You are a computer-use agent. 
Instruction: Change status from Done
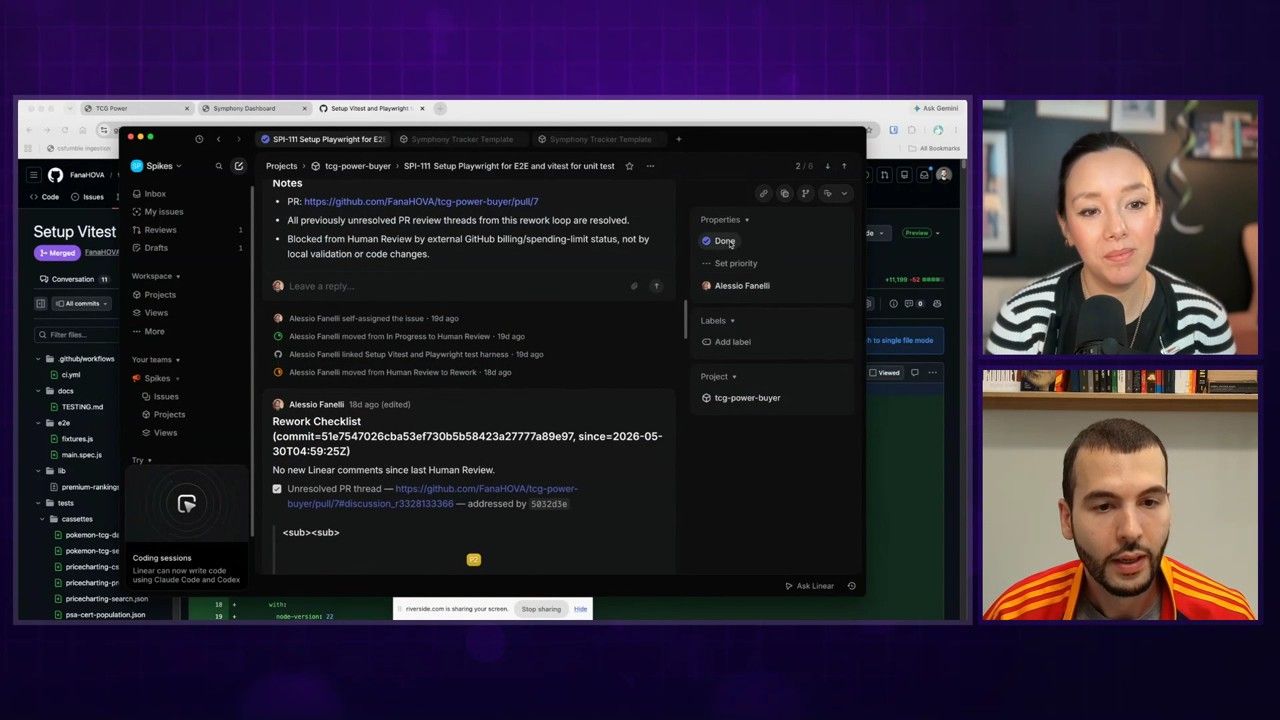[719, 241]
